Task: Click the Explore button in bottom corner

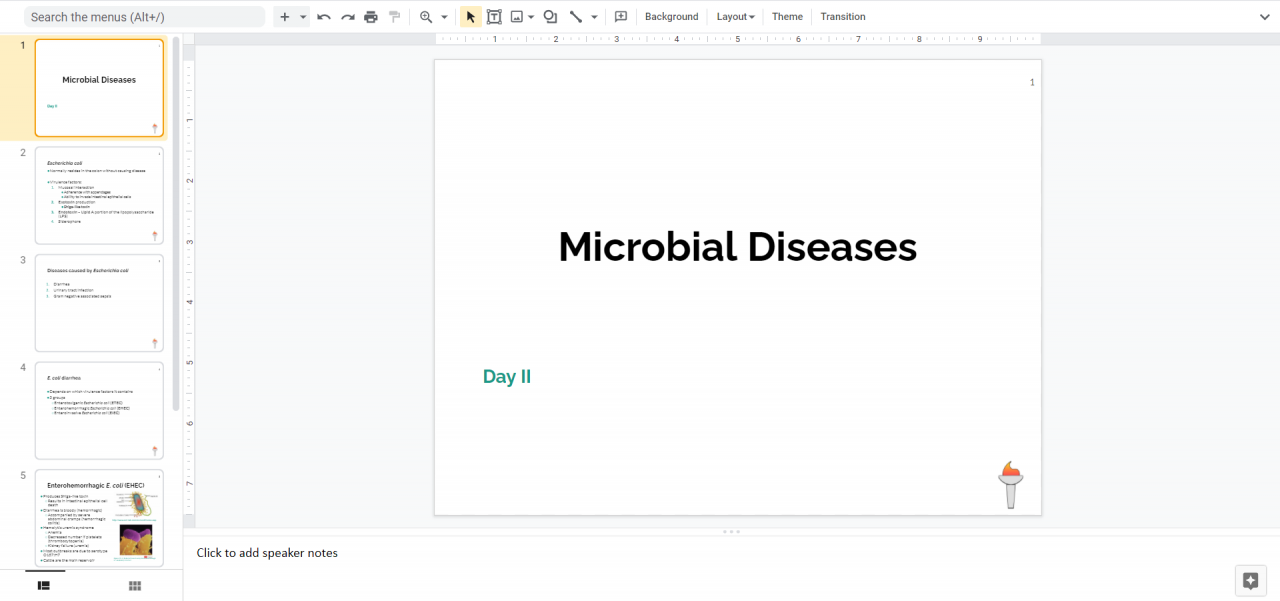Action: point(1249,581)
